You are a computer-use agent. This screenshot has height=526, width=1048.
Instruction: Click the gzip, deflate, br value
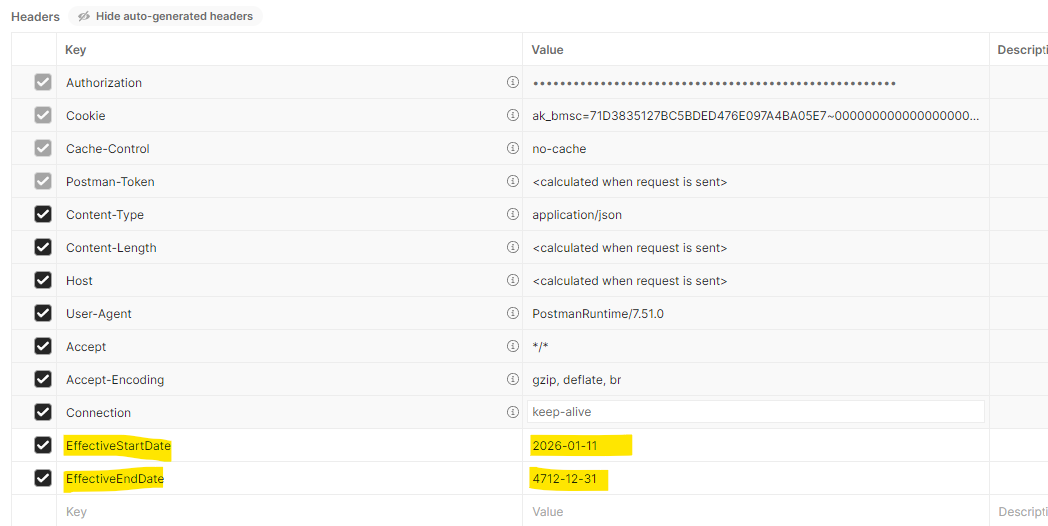tap(576, 380)
